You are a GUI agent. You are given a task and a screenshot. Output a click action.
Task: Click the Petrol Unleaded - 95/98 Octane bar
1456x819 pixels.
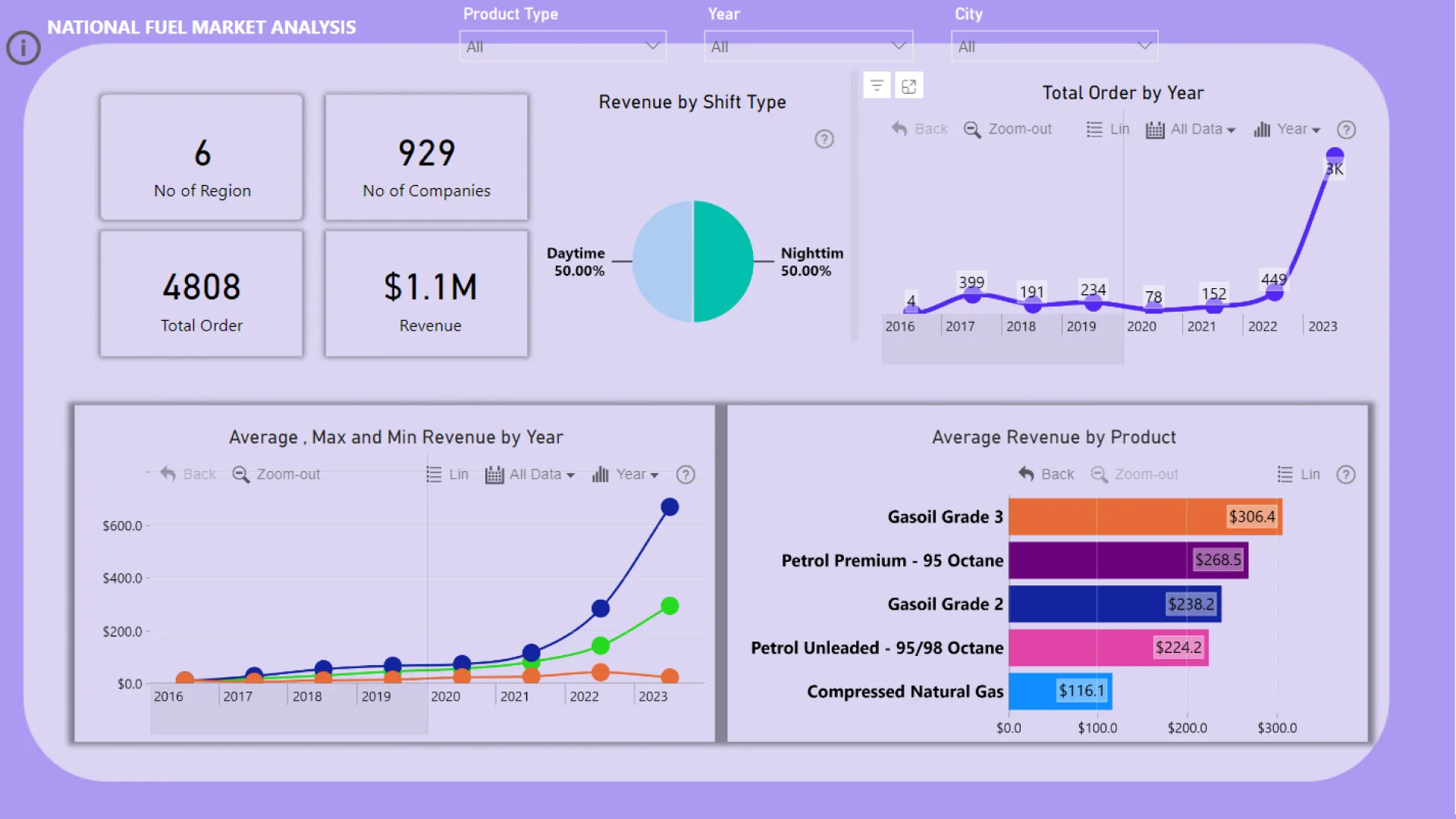pos(1109,648)
